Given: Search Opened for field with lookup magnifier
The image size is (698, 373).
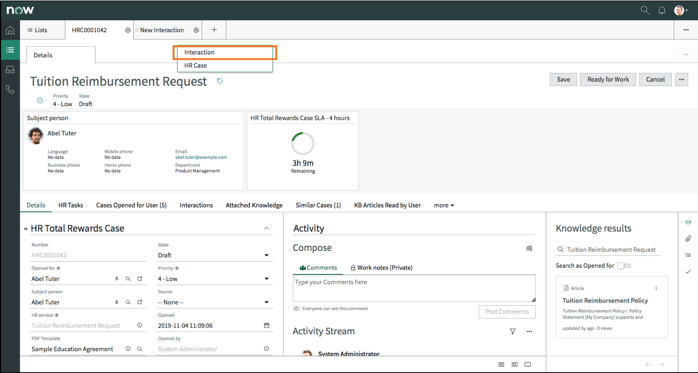Looking at the screenshot, I should point(128,279).
